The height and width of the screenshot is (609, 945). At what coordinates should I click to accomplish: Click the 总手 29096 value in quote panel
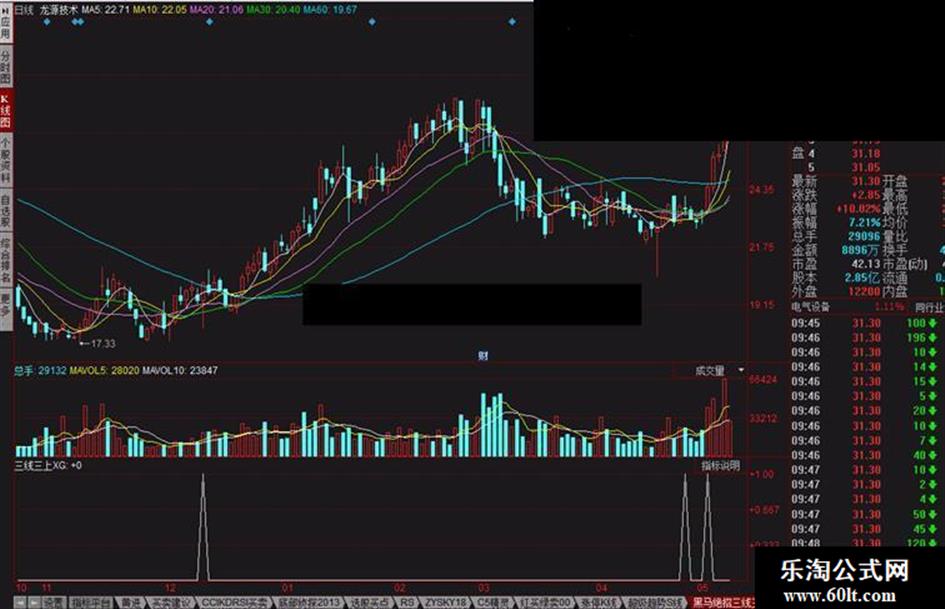coord(864,236)
